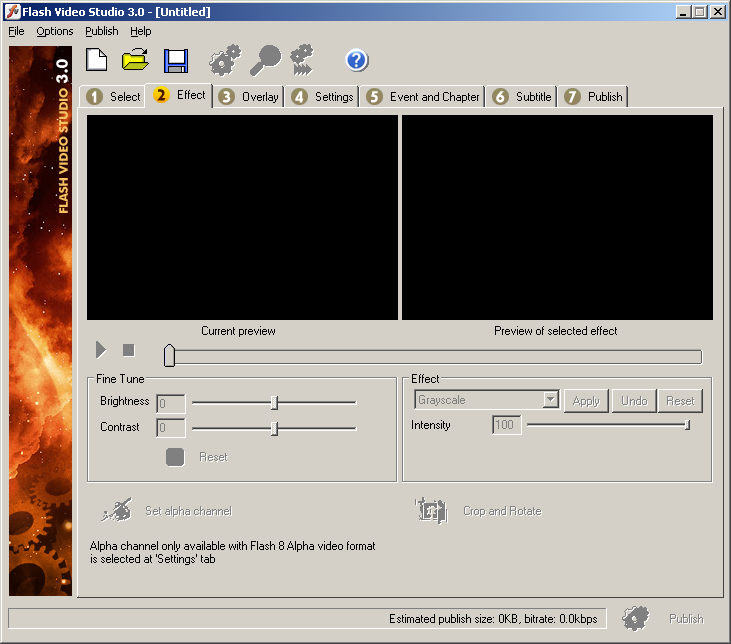Click the gray square icon beside Fine Tune Reset

tap(175, 457)
